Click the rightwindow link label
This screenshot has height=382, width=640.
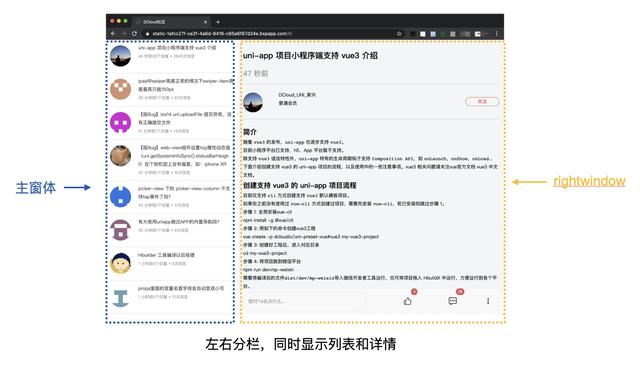click(589, 181)
